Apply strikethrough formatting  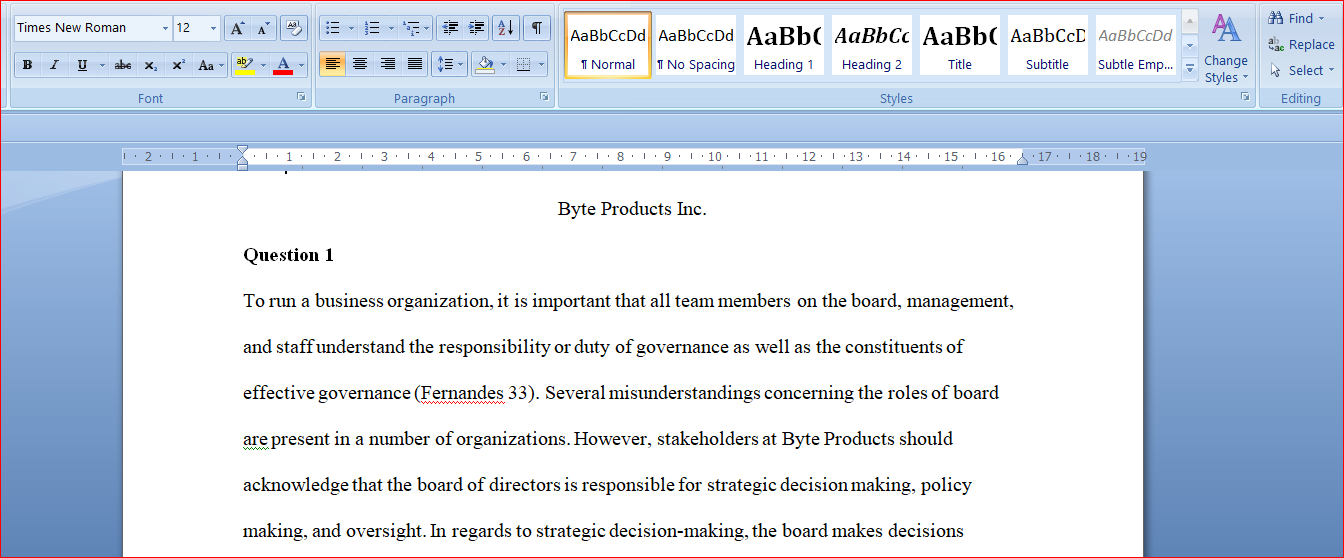click(x=123, y=65)
